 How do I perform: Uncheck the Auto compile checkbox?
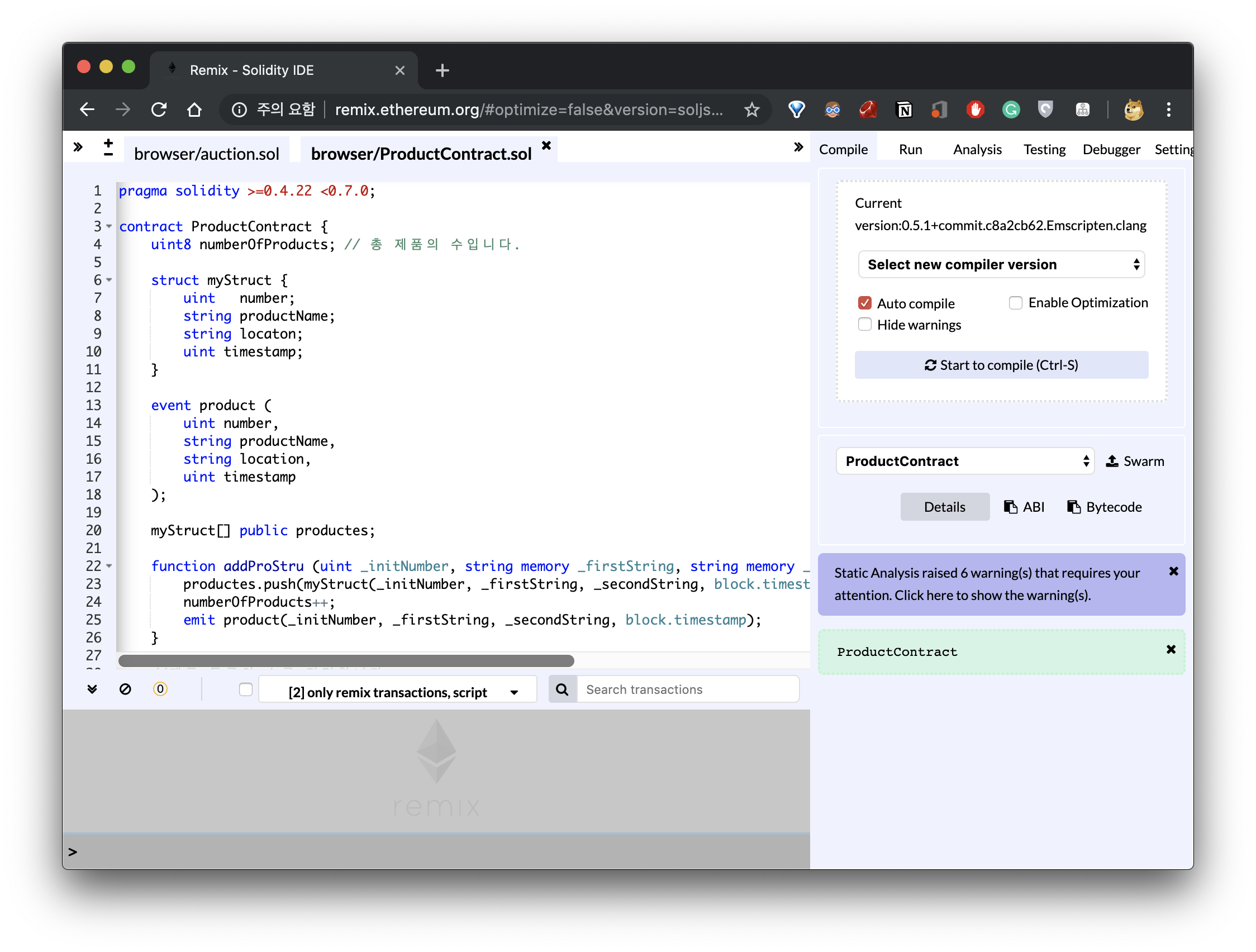[x=864, y=303]
